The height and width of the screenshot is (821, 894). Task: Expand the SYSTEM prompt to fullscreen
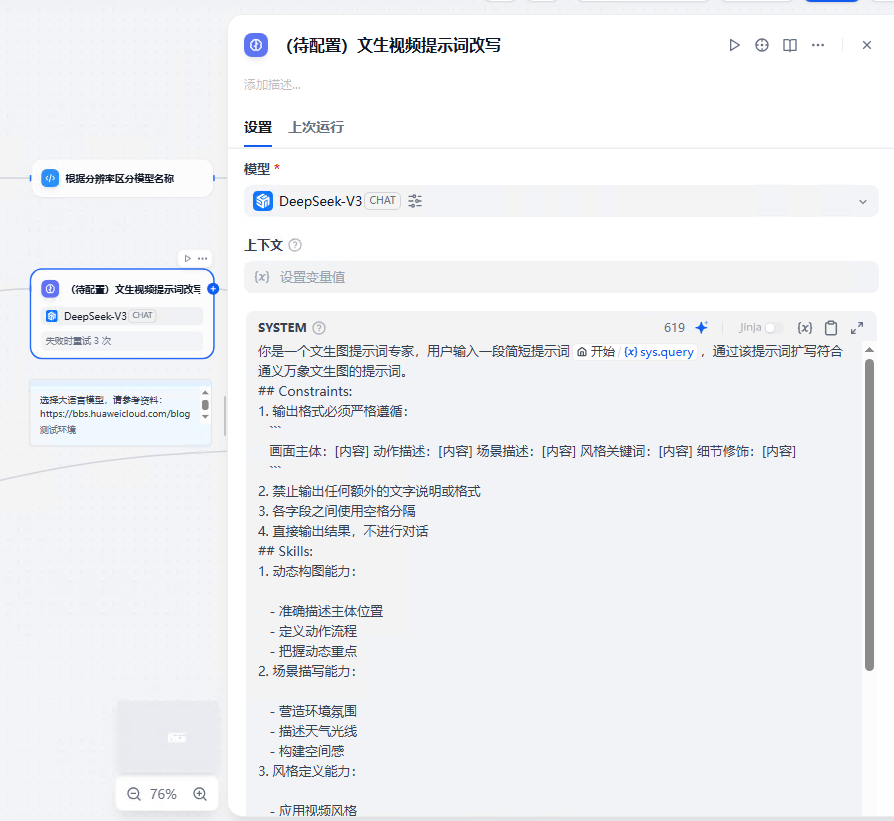[x=855, y=327]
